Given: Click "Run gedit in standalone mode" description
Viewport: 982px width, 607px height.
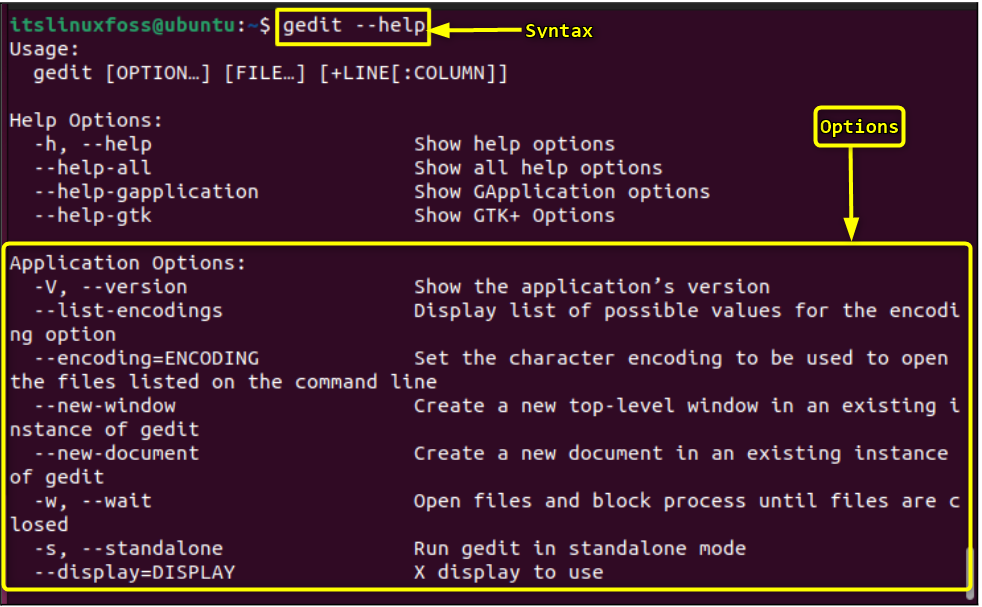Looking at the screenshot, I should [580, 549].
